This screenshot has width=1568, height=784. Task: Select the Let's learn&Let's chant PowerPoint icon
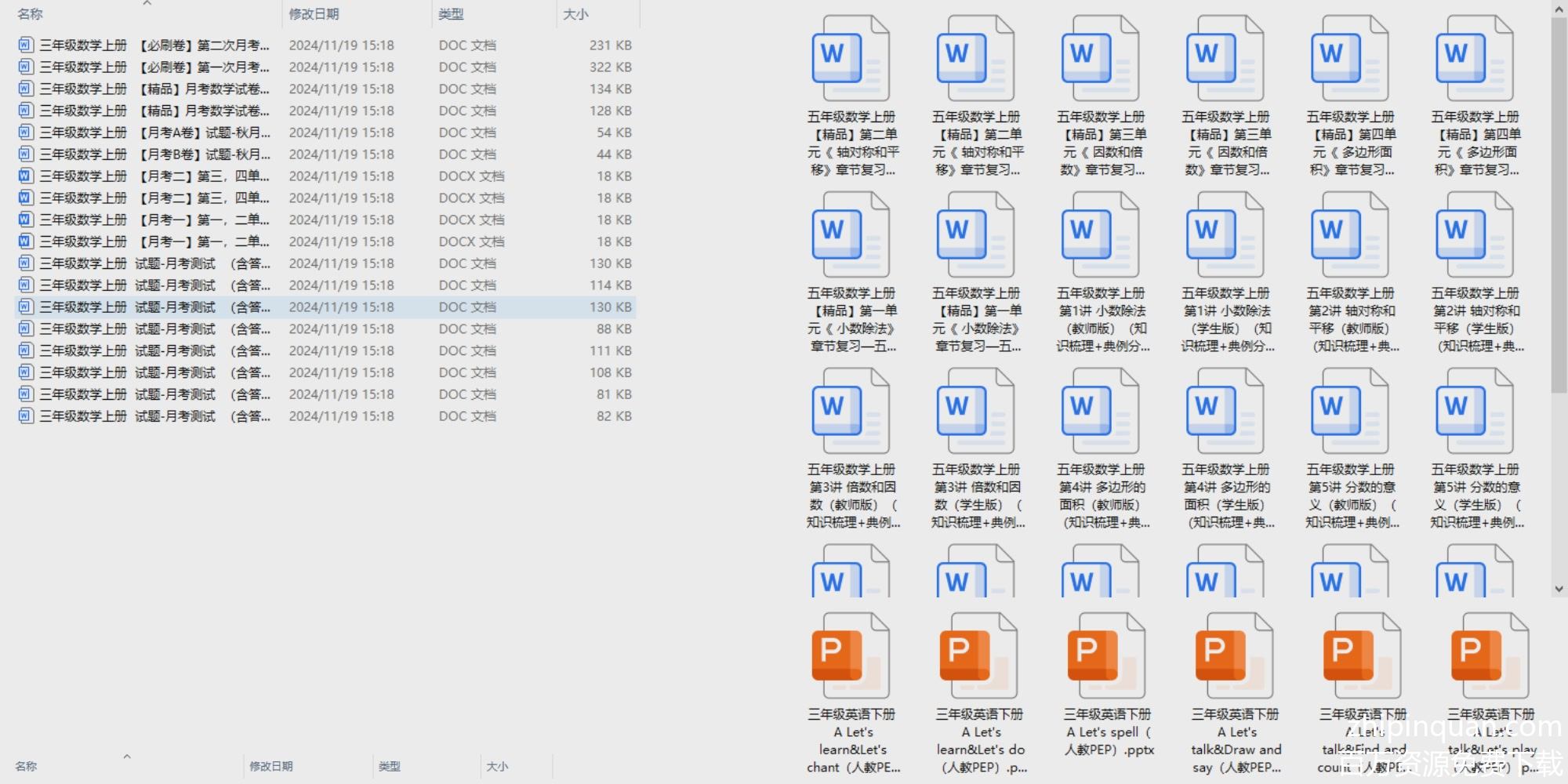pyautogui.click(x=851, y=657)
